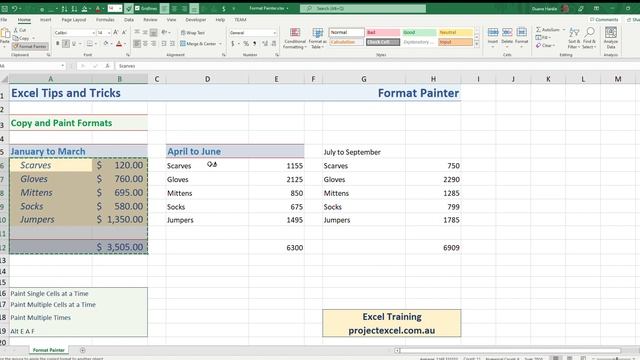Open the File menu tab

coord(4,20)
